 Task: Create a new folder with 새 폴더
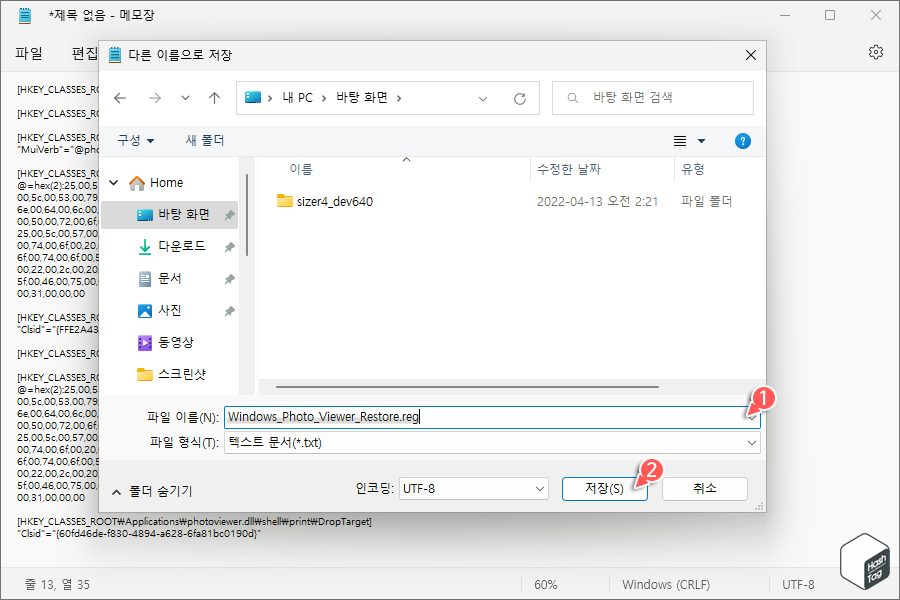(x=204, y=140)
